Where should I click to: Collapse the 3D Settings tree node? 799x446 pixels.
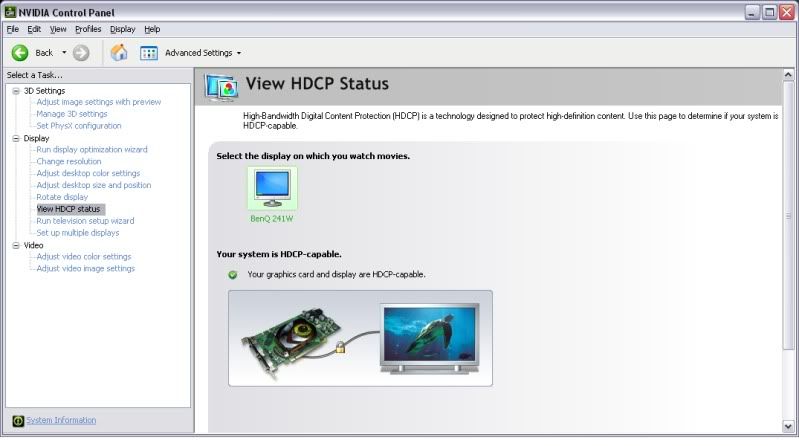pyautogui.click(x=16, y=91)
